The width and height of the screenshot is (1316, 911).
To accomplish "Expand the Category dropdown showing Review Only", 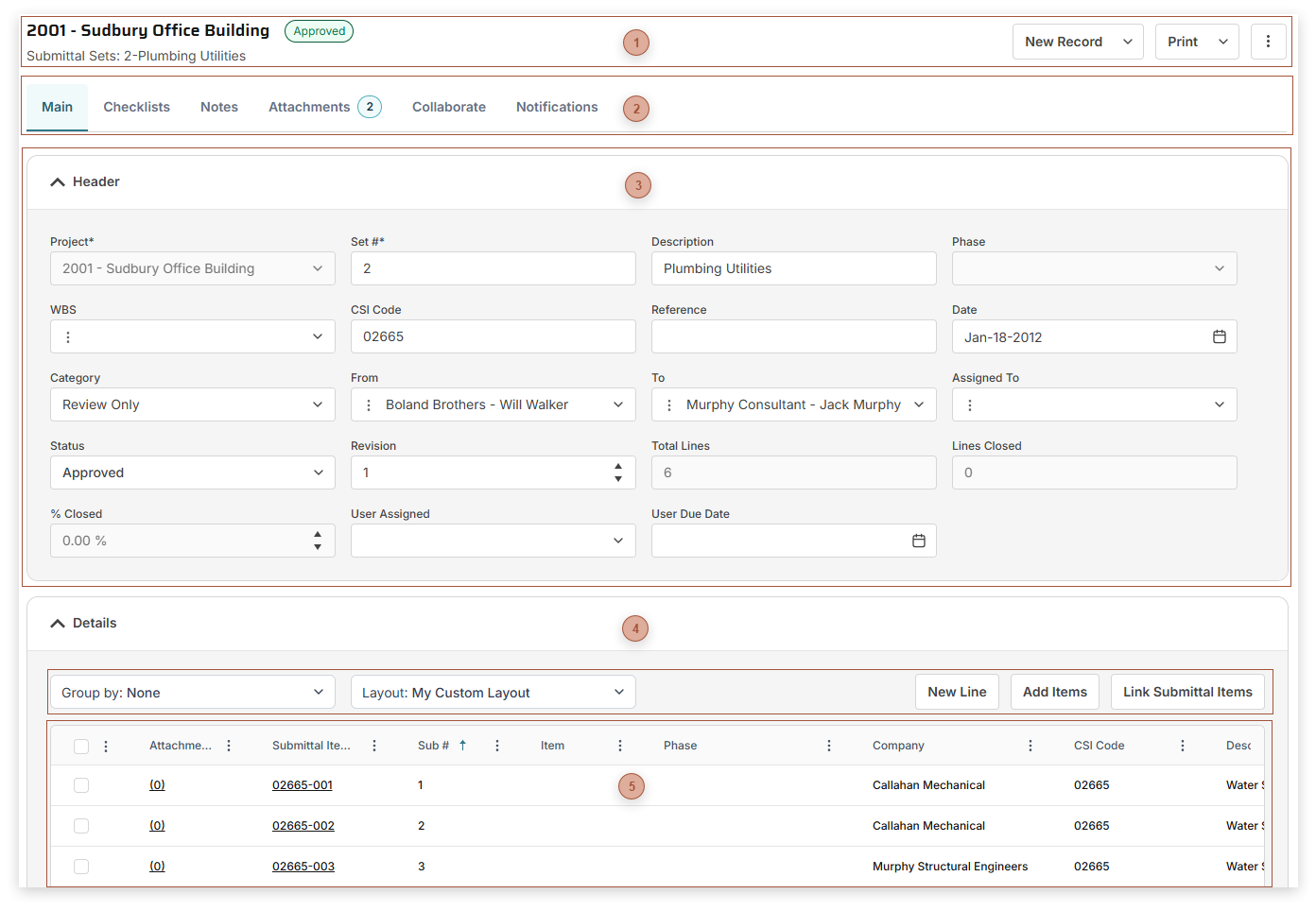I will tap(192, 404).
